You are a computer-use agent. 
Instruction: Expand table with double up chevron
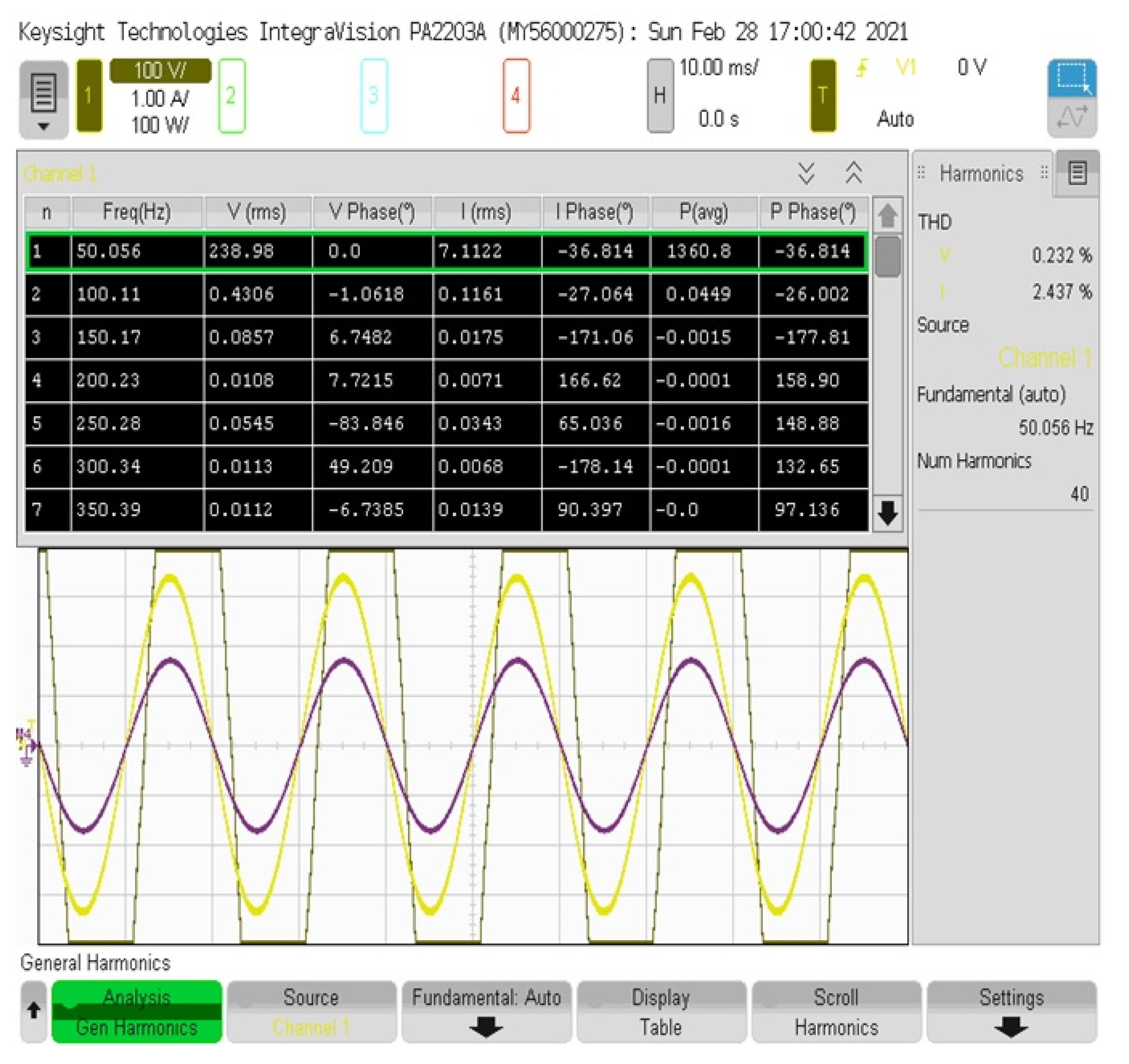pos(854,172)
